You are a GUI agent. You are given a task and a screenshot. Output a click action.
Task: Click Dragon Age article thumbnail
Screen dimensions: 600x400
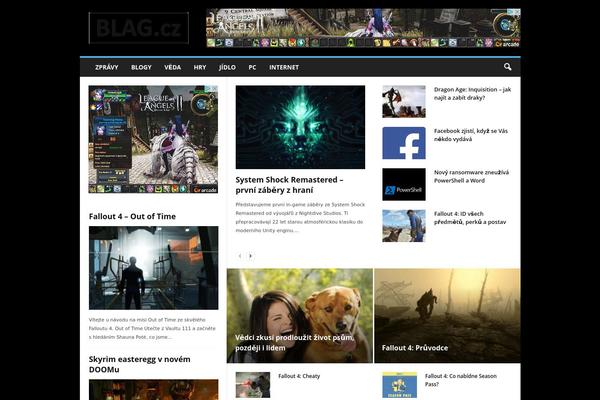pyautogui.click(x=404, y=101)
